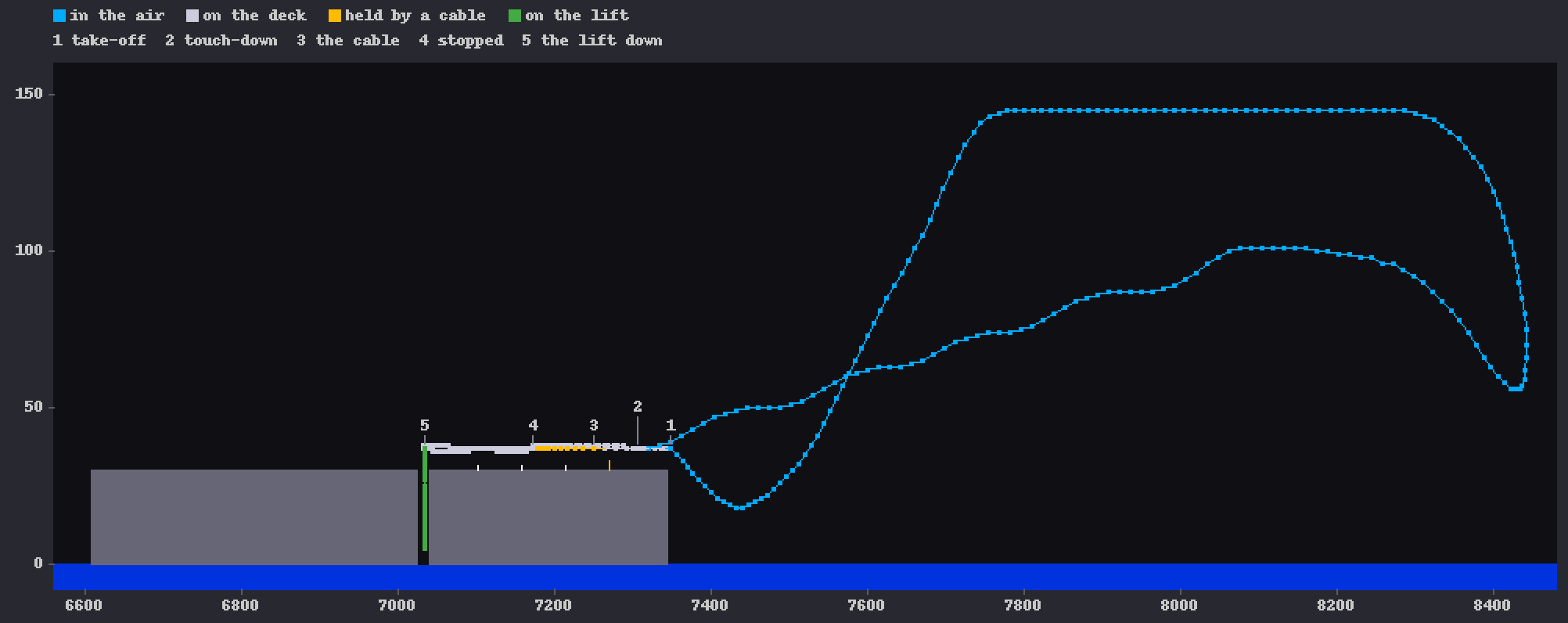Click the '2 touch-down' event key

coord(221,41)
